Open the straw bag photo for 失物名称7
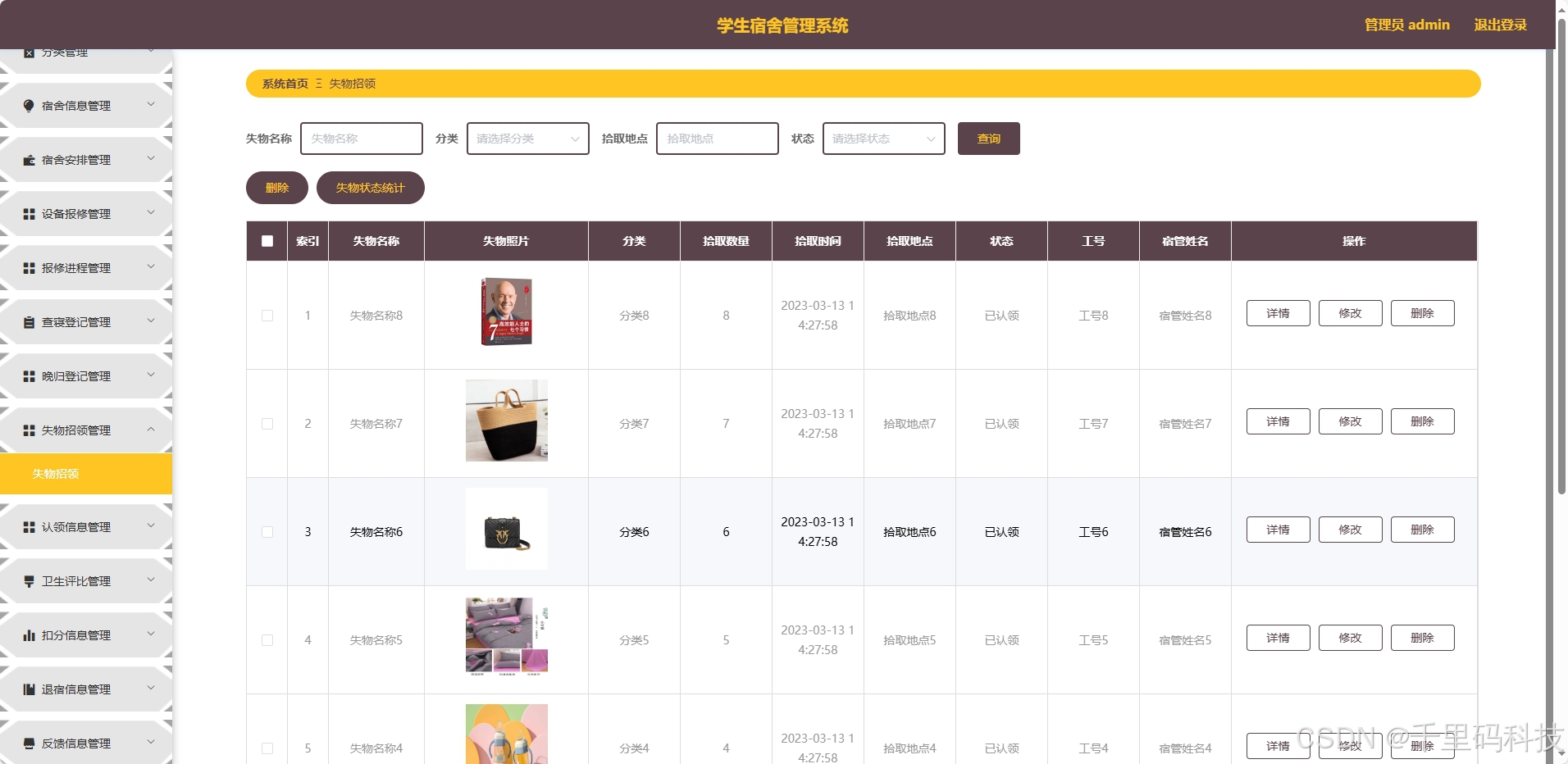 (x=507, y=421)
